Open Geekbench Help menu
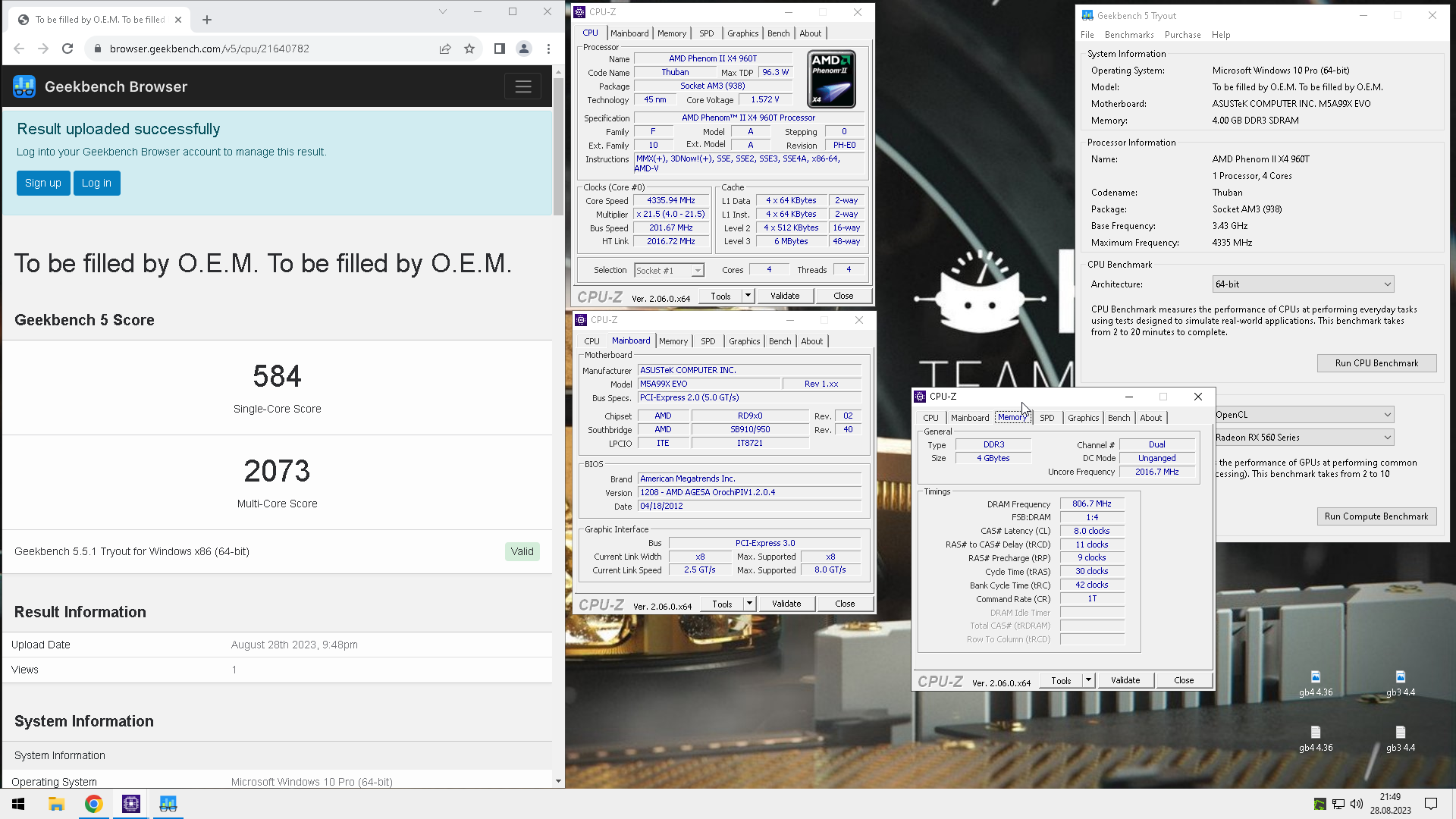The width and height of the screenshot is (1456, 819). coord(1221,35)
